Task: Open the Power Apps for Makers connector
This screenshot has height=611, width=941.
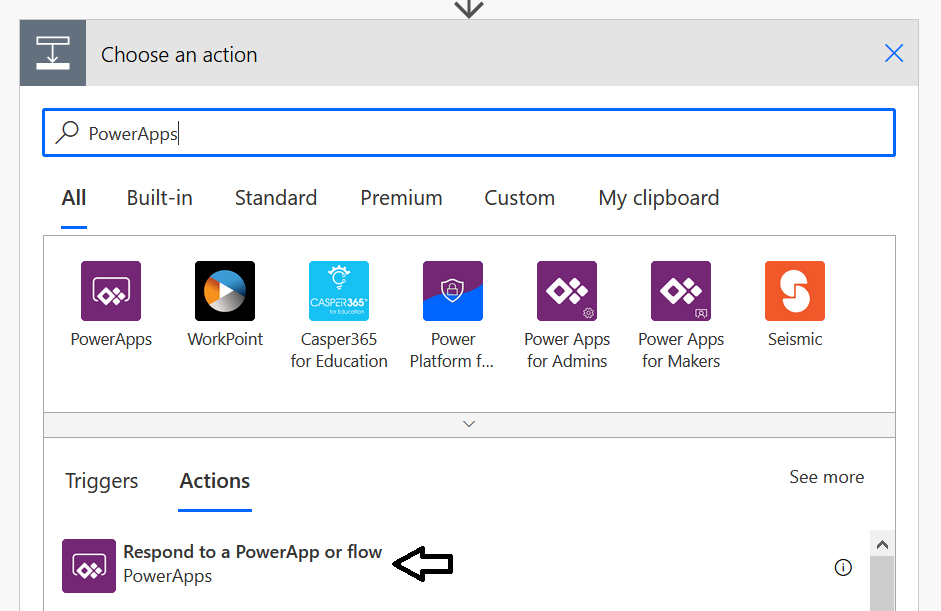Action: 680,291
